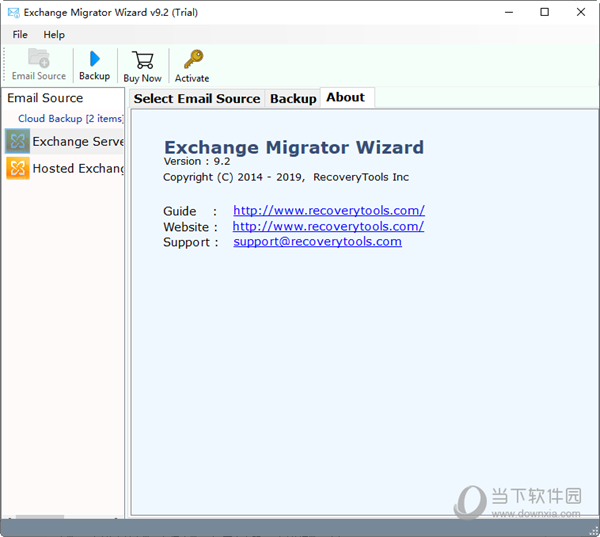600x537 pixels.
Task: Maximize the Exchange Migrator Wizard window
Action: (x=544, y=12)
